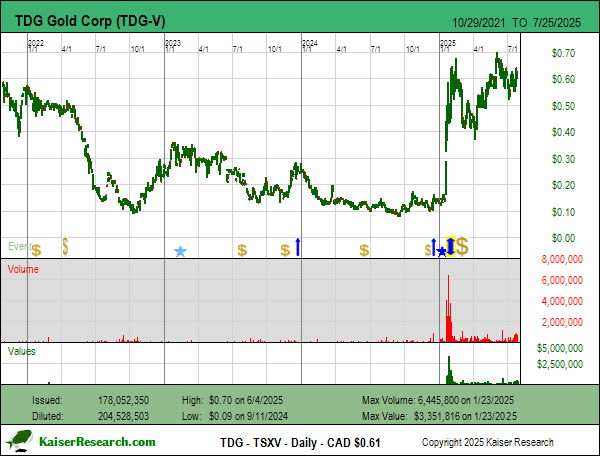
Task: Click the 2025 year label on the time axis
Action: [448, 43]
